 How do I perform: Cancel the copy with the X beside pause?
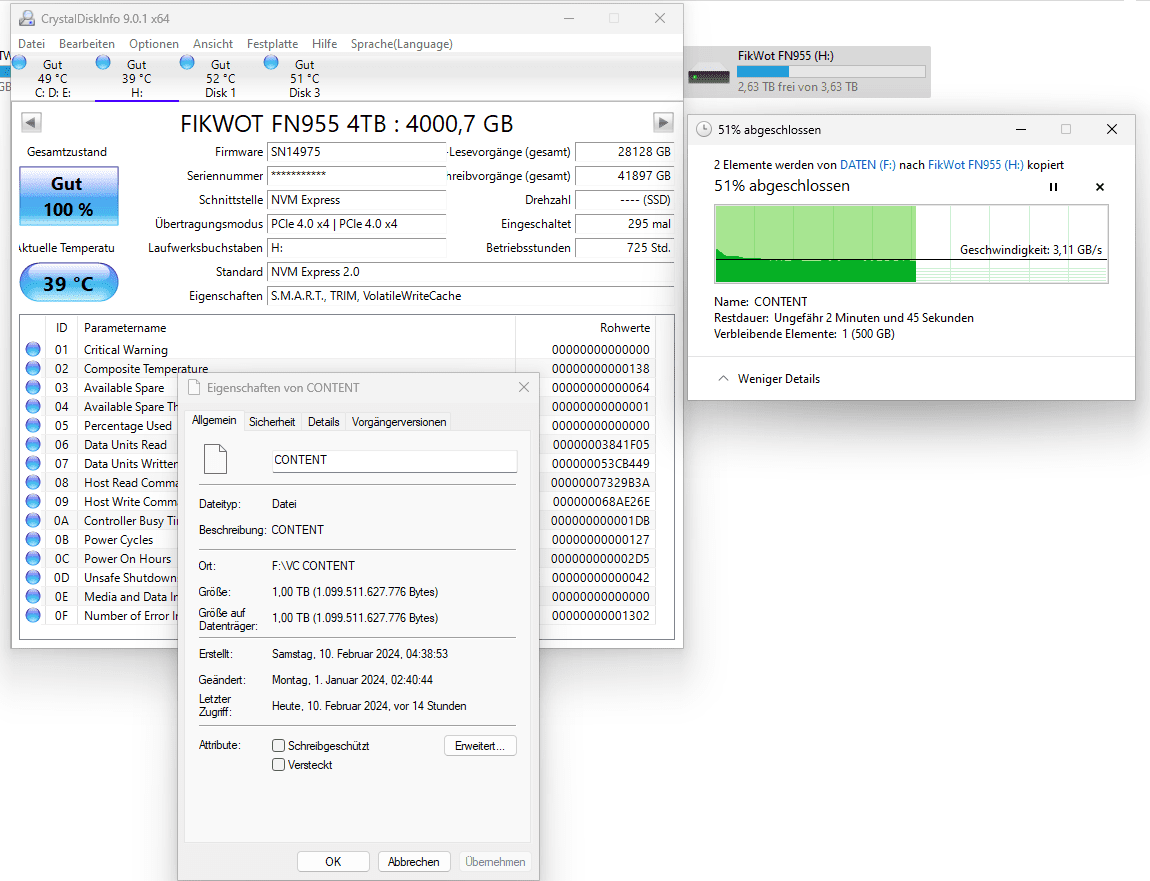(1099, 187)
